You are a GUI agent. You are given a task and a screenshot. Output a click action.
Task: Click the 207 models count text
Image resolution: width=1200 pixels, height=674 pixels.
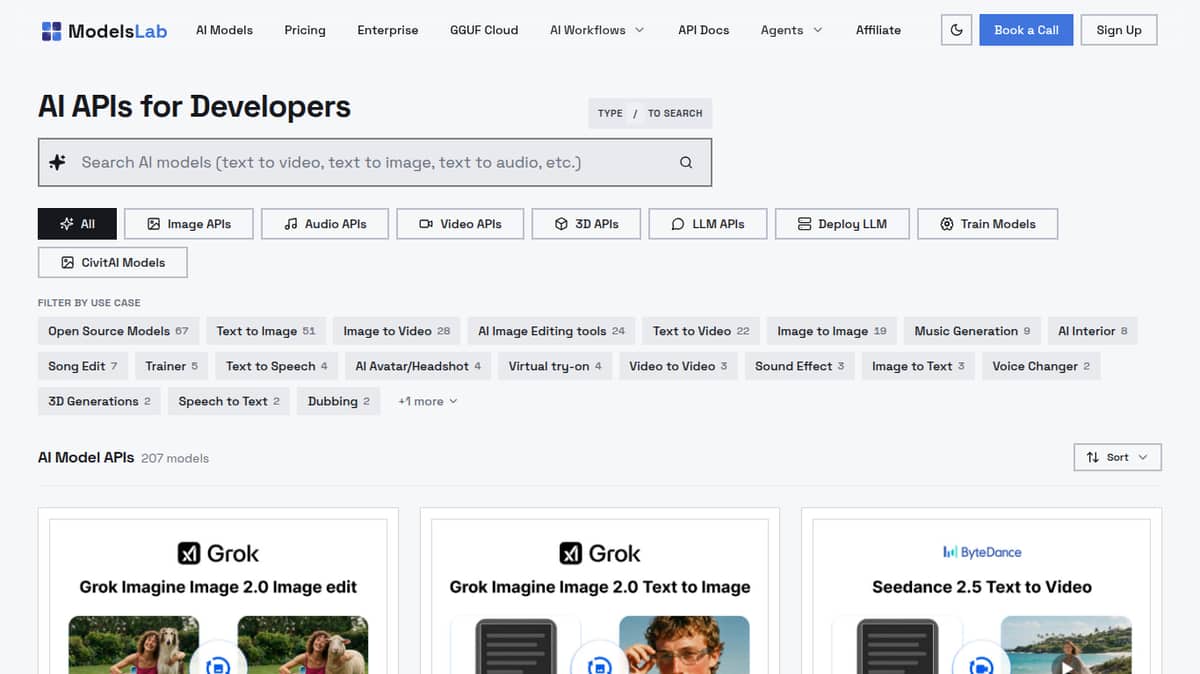pyautogui.click(x=175, y=458)
